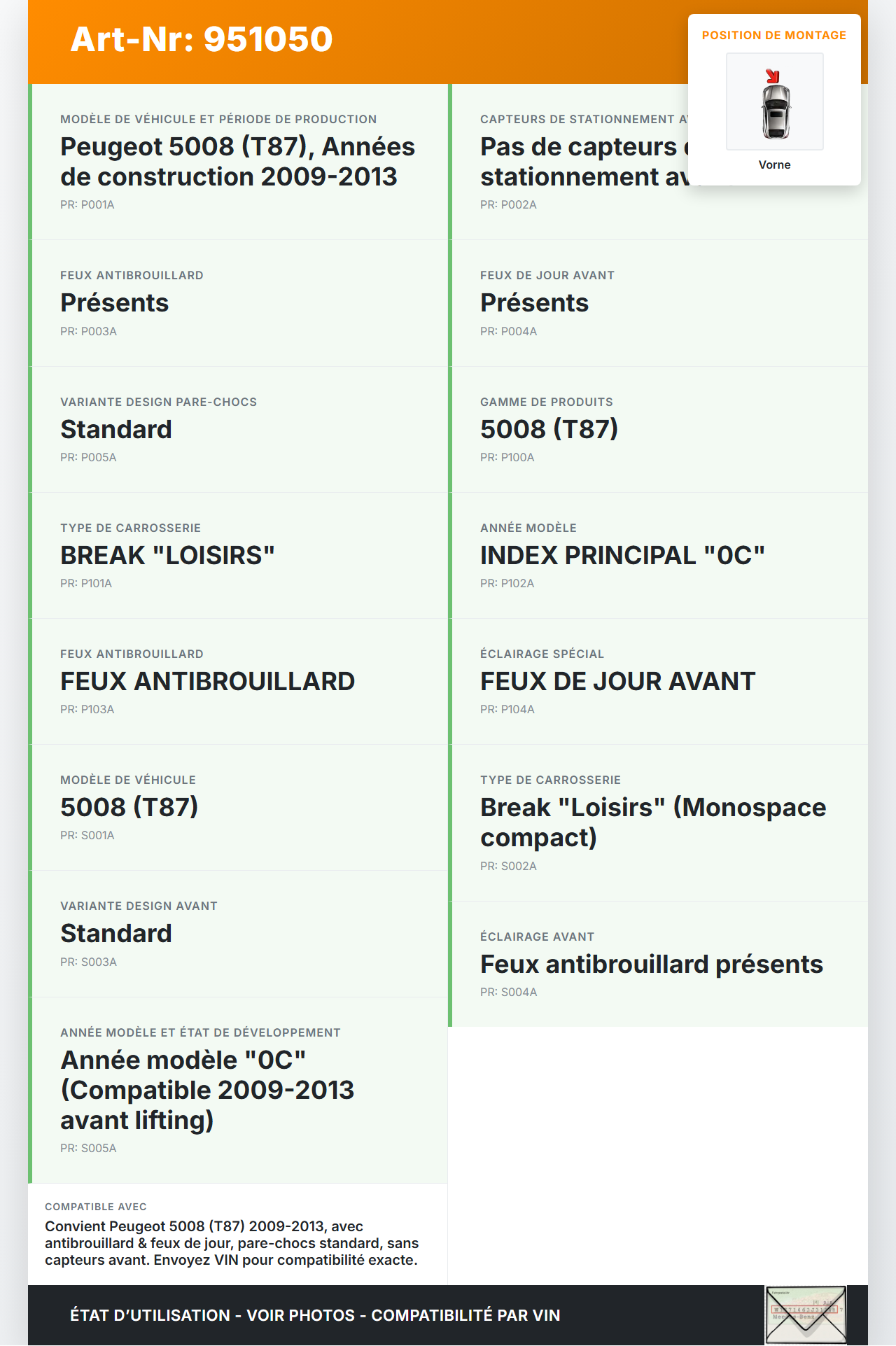Click the INDEX PRINCIPAL "0C" value
Viewport: 896px width, 1346px height.
(622, 555)
